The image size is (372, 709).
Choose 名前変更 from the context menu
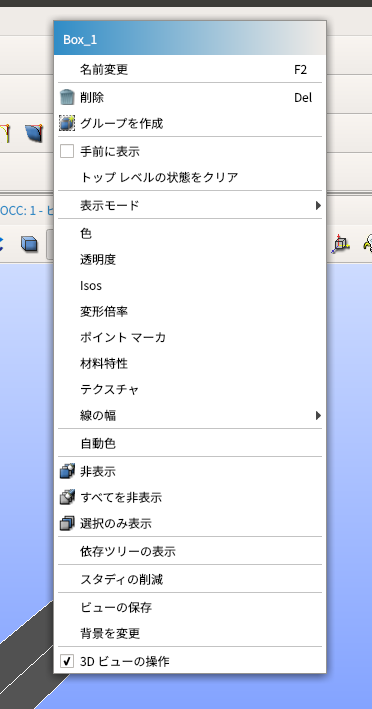[x=189, y=70]
